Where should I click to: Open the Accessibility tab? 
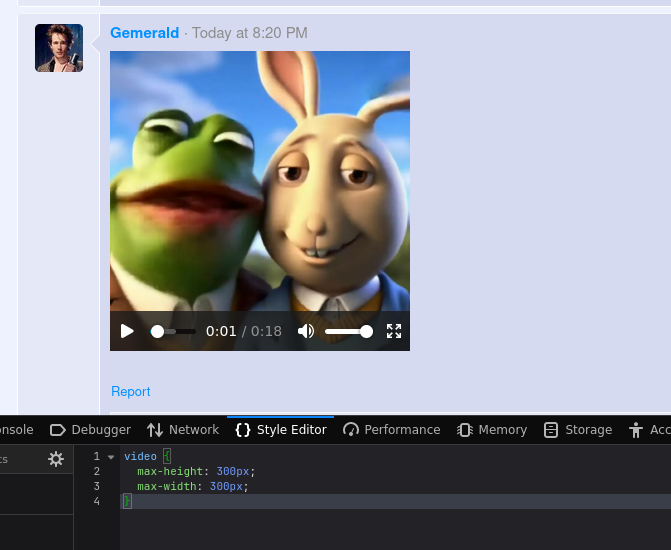649,430
